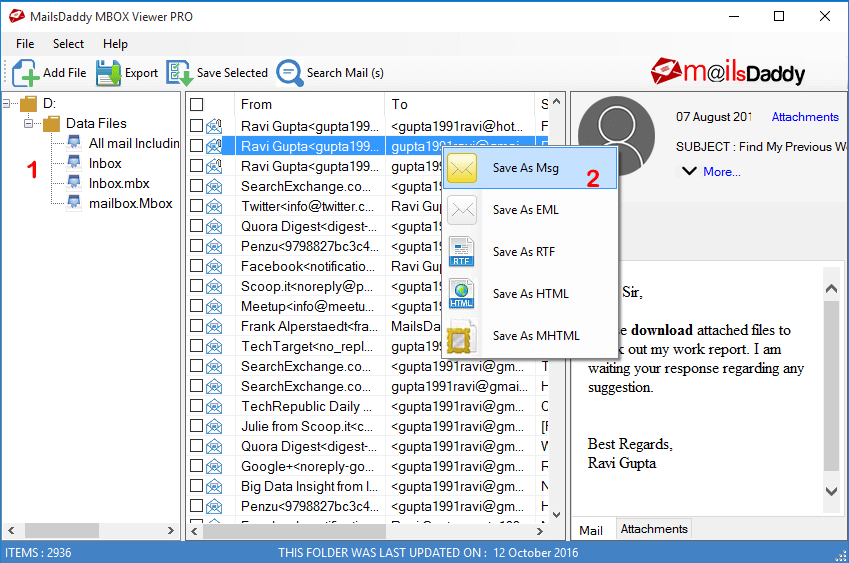Check the Big Data Insight email checkbox
This screenshot has height=563, width=849.
coord(197,486)
